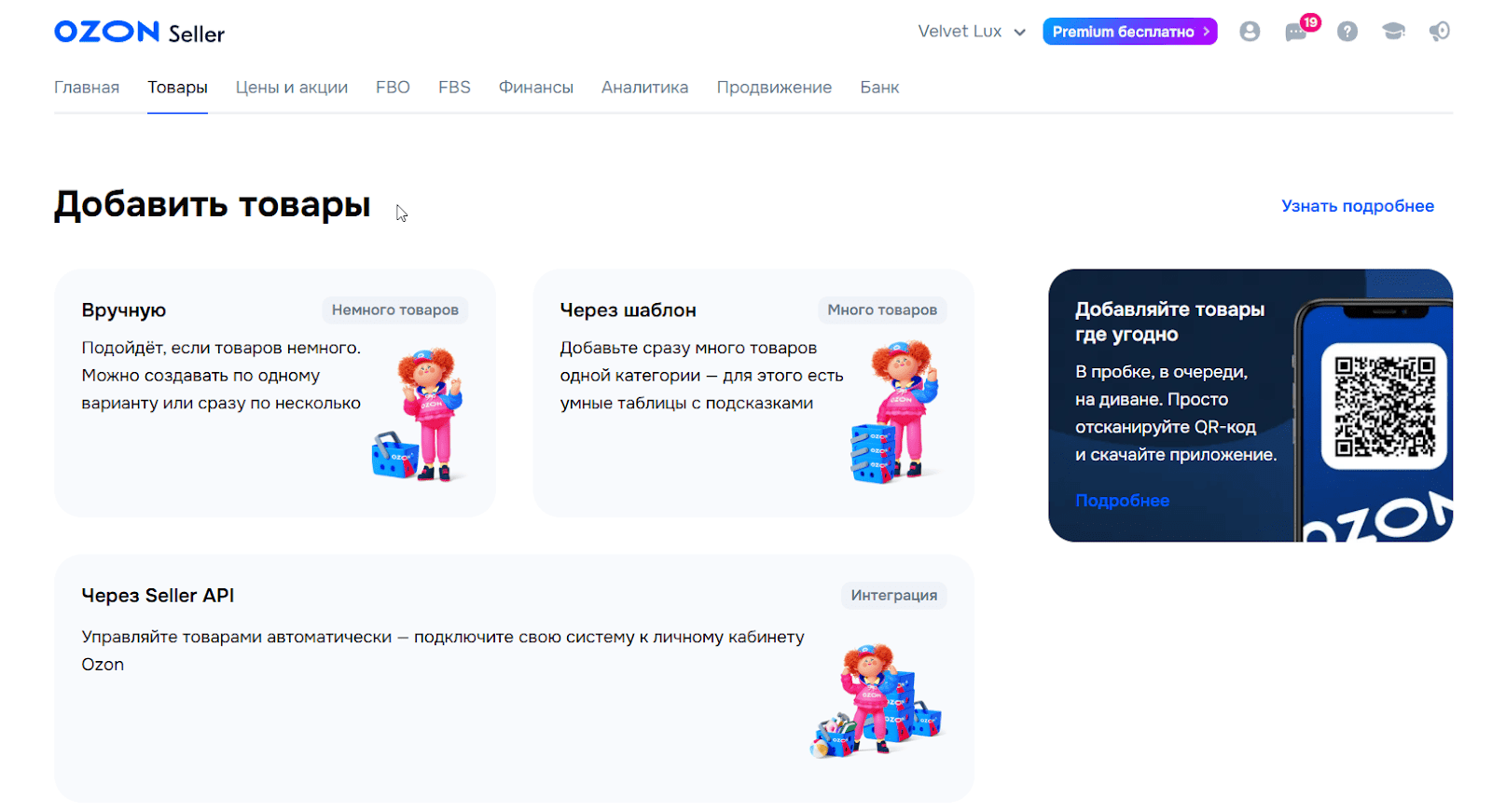Click the Много товаров badge

coord(882,310)
